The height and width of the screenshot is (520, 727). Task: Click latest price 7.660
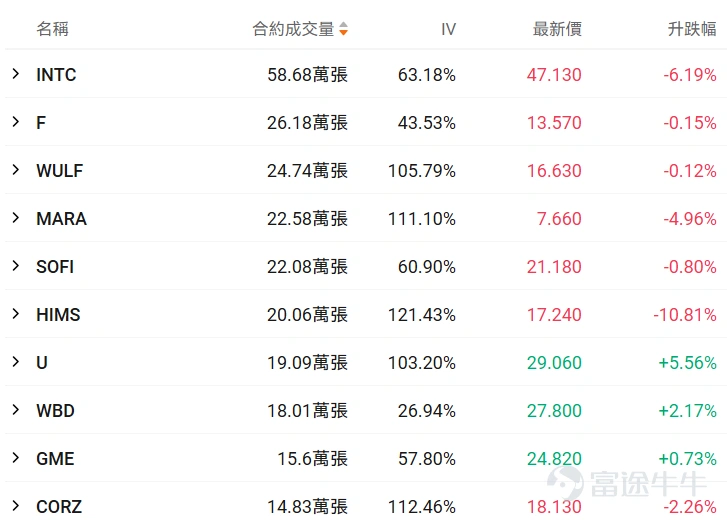tap(559, 219)
